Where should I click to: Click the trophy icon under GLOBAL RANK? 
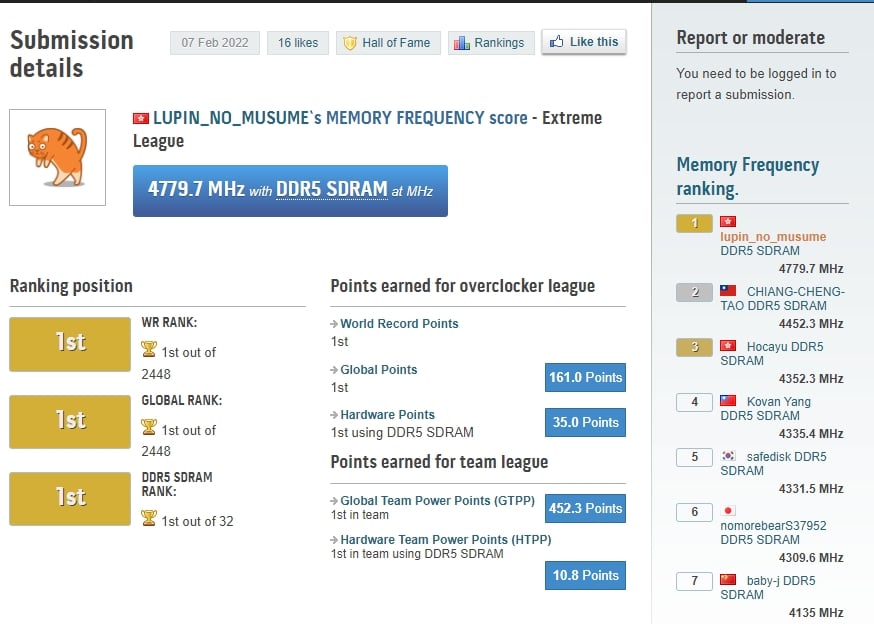[149, 428]
